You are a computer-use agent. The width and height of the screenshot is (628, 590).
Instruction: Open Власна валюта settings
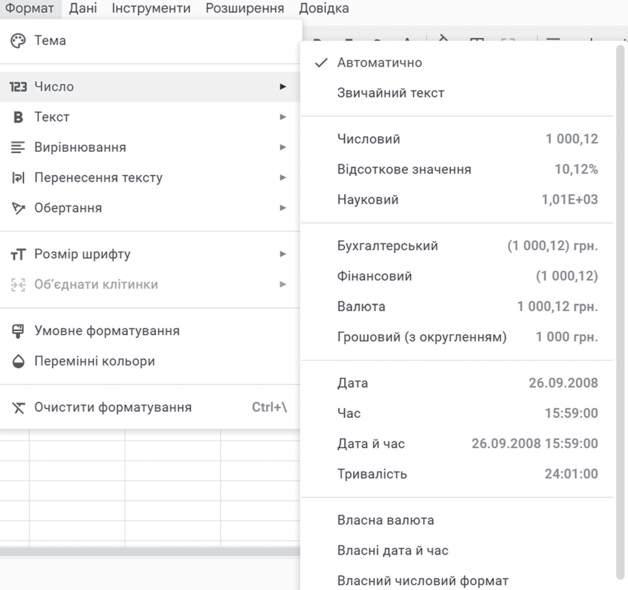[x=457, y=520]
